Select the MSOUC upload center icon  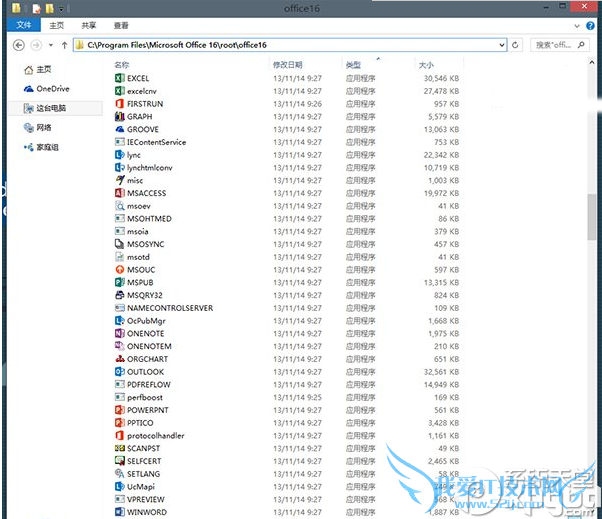(120, 269)
